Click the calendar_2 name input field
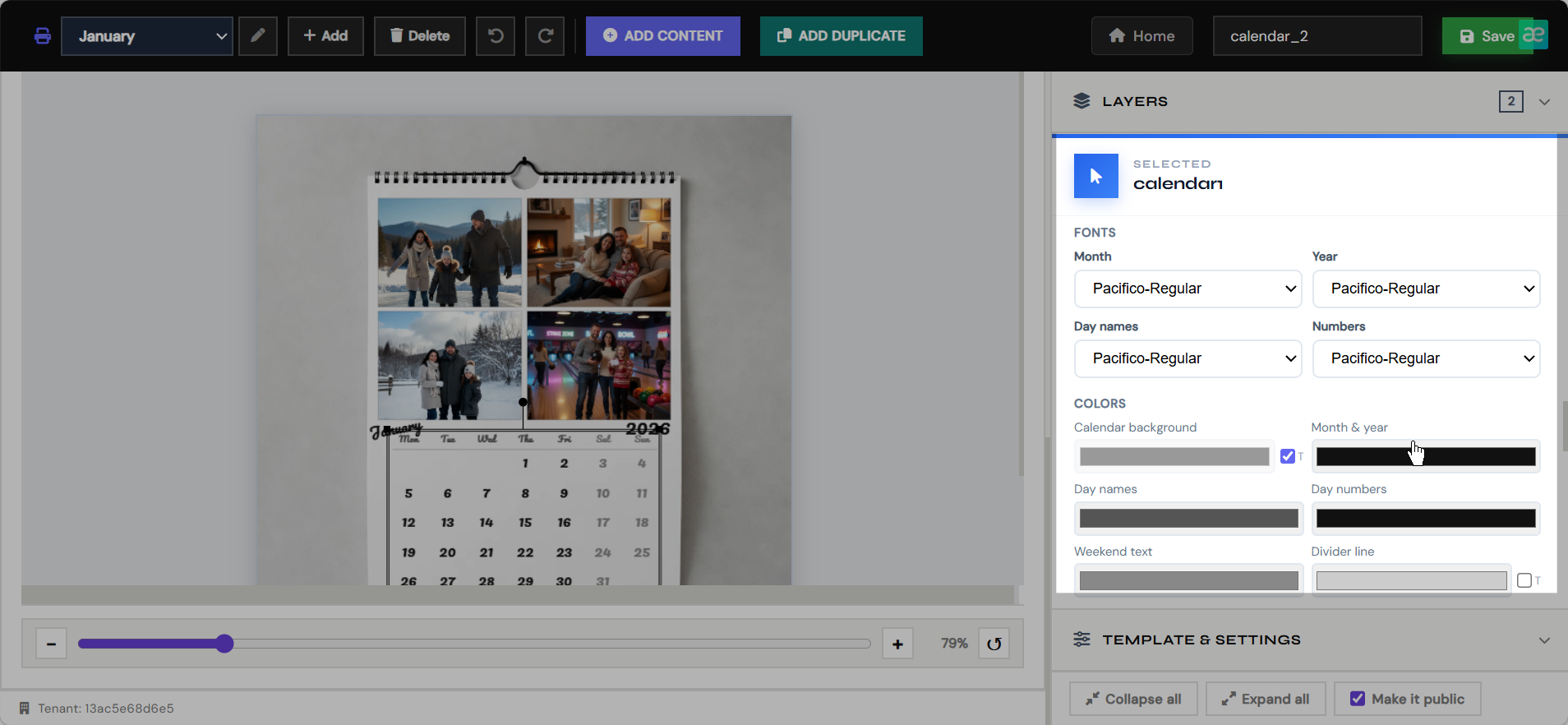This screenshot has height=725, width=1568. pos(1317,36)
